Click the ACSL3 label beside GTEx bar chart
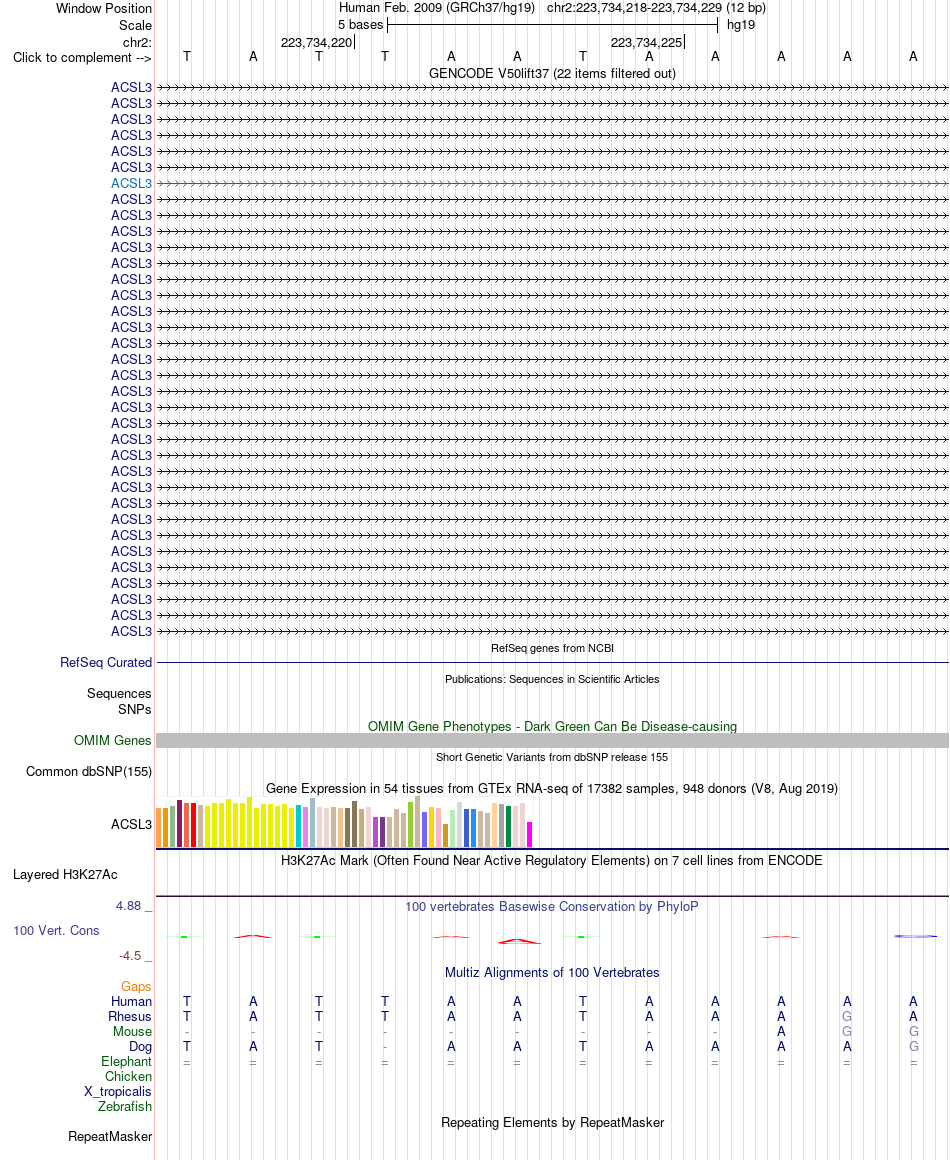 pyautogui.click(x=131, y=824)
